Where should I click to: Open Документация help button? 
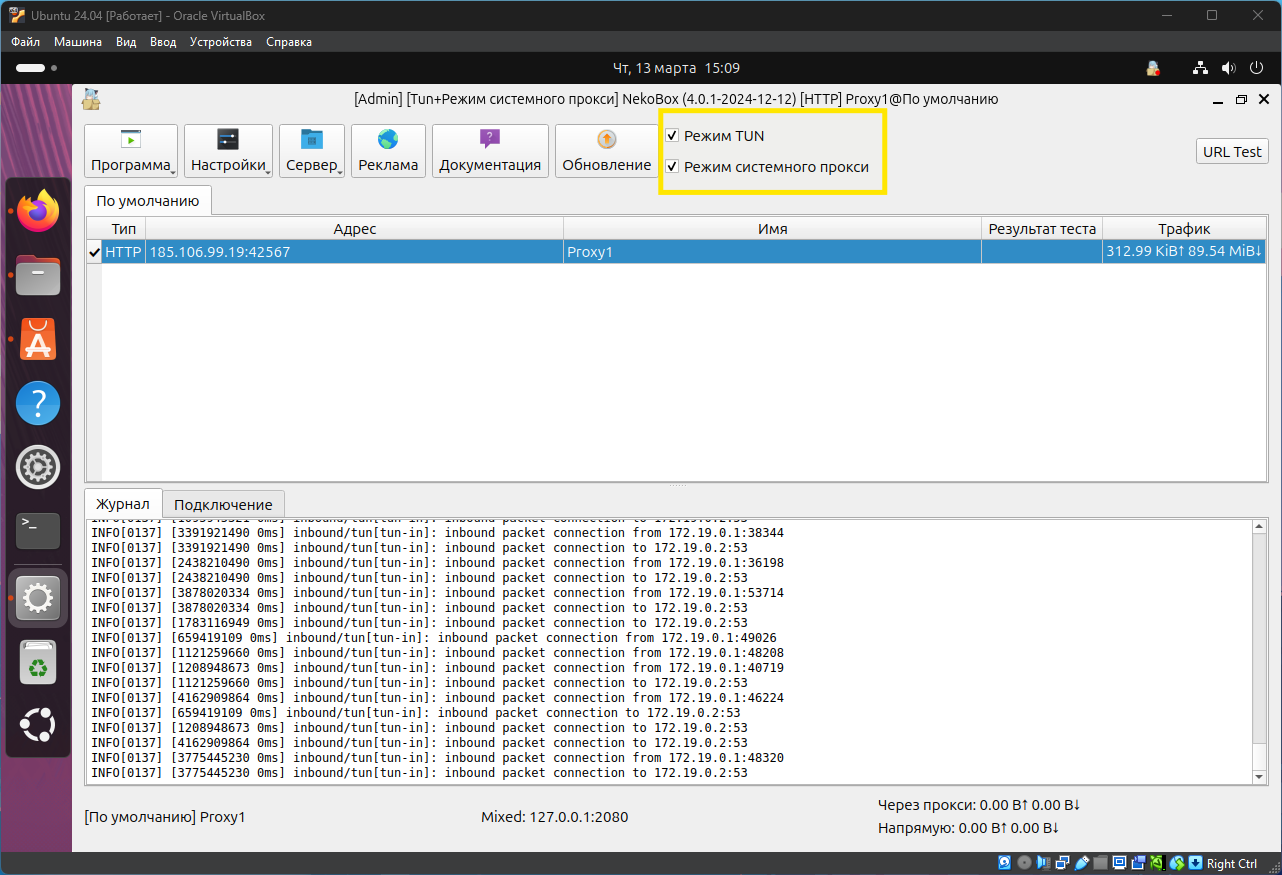pos(490,151)
